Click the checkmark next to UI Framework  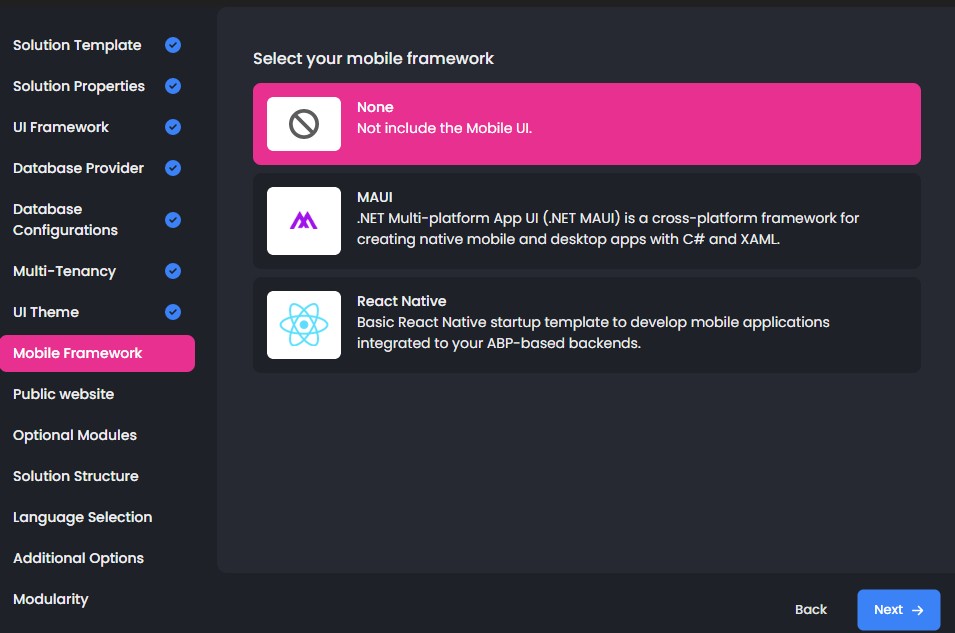(173, 127)
